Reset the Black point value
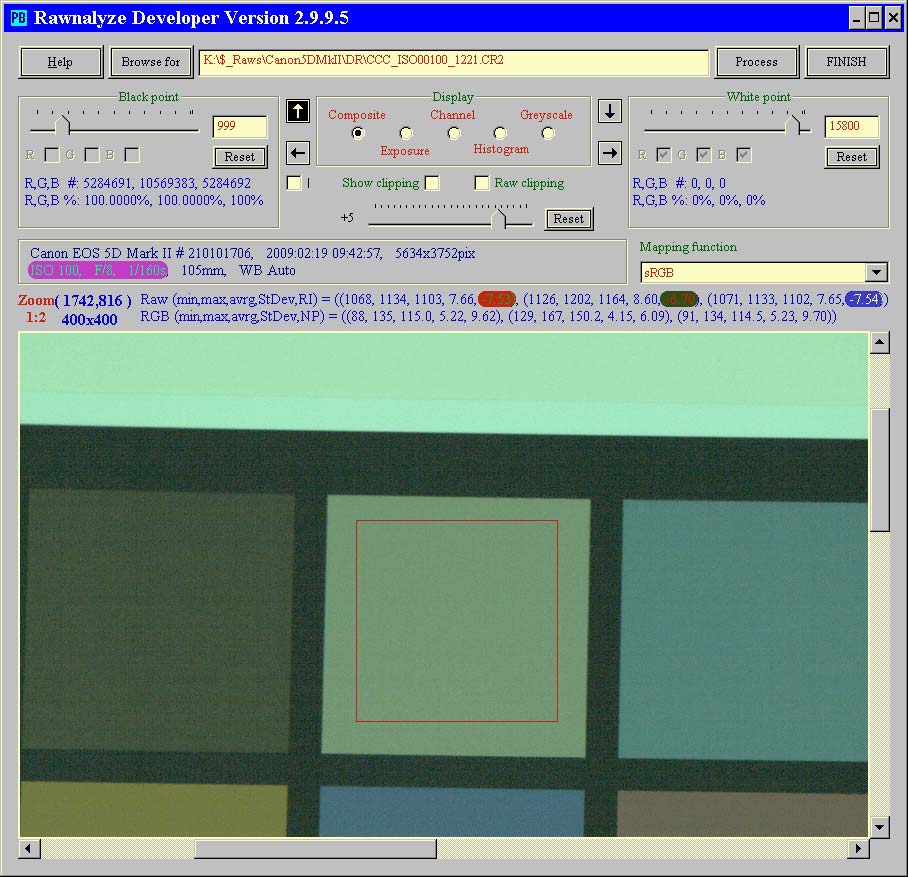Screen dimensions: 908x877 [240, 157]
